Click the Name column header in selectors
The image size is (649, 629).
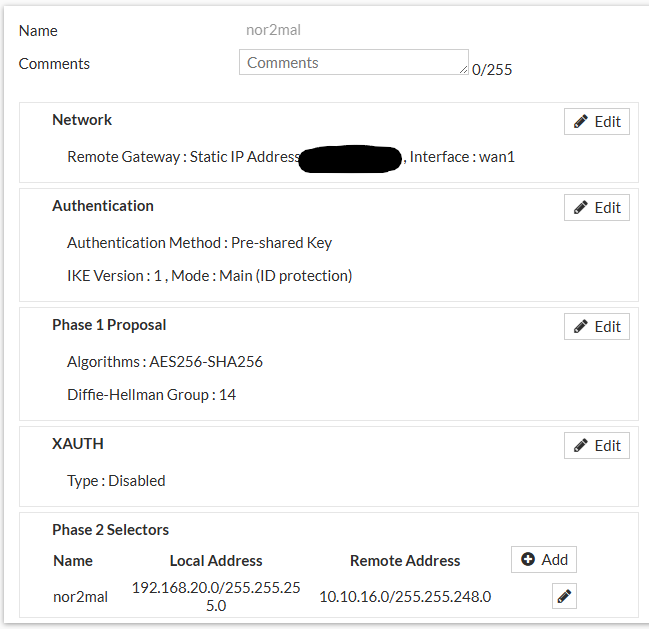73,561
